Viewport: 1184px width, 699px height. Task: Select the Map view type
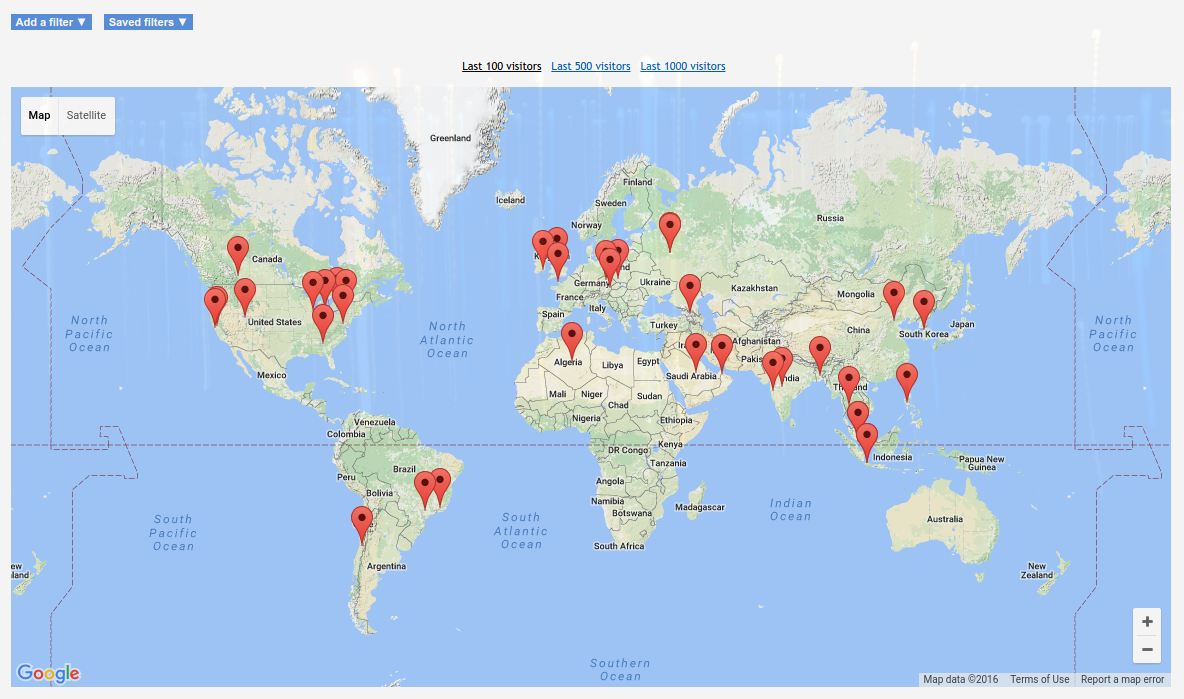click(39, 116)
